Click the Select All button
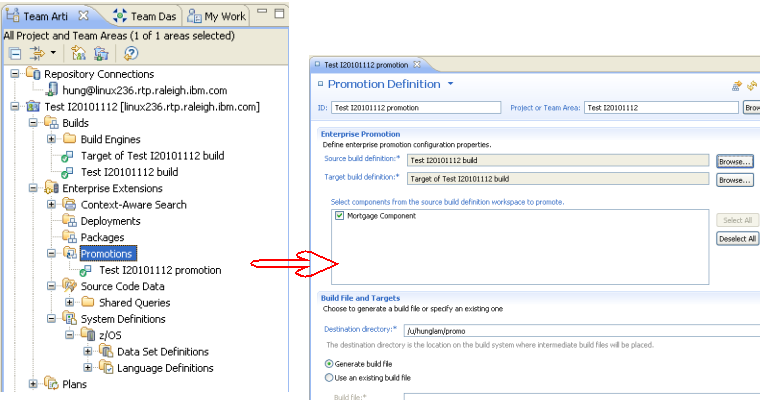 737,220
